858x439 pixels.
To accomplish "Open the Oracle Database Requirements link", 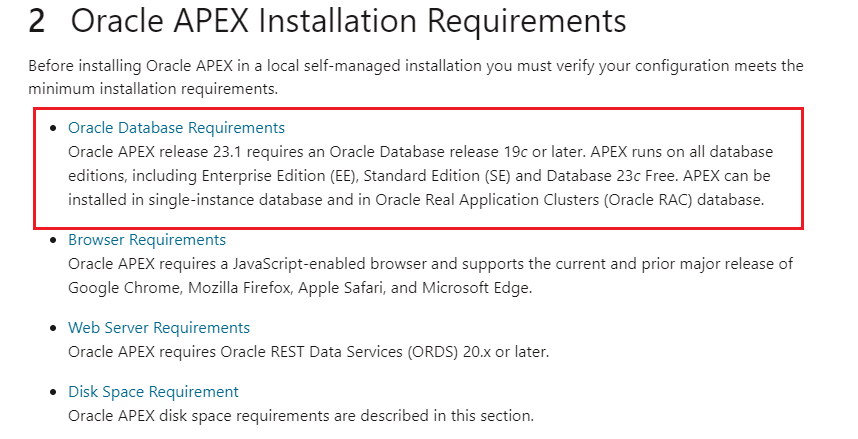I will click(x=176, y=128).
